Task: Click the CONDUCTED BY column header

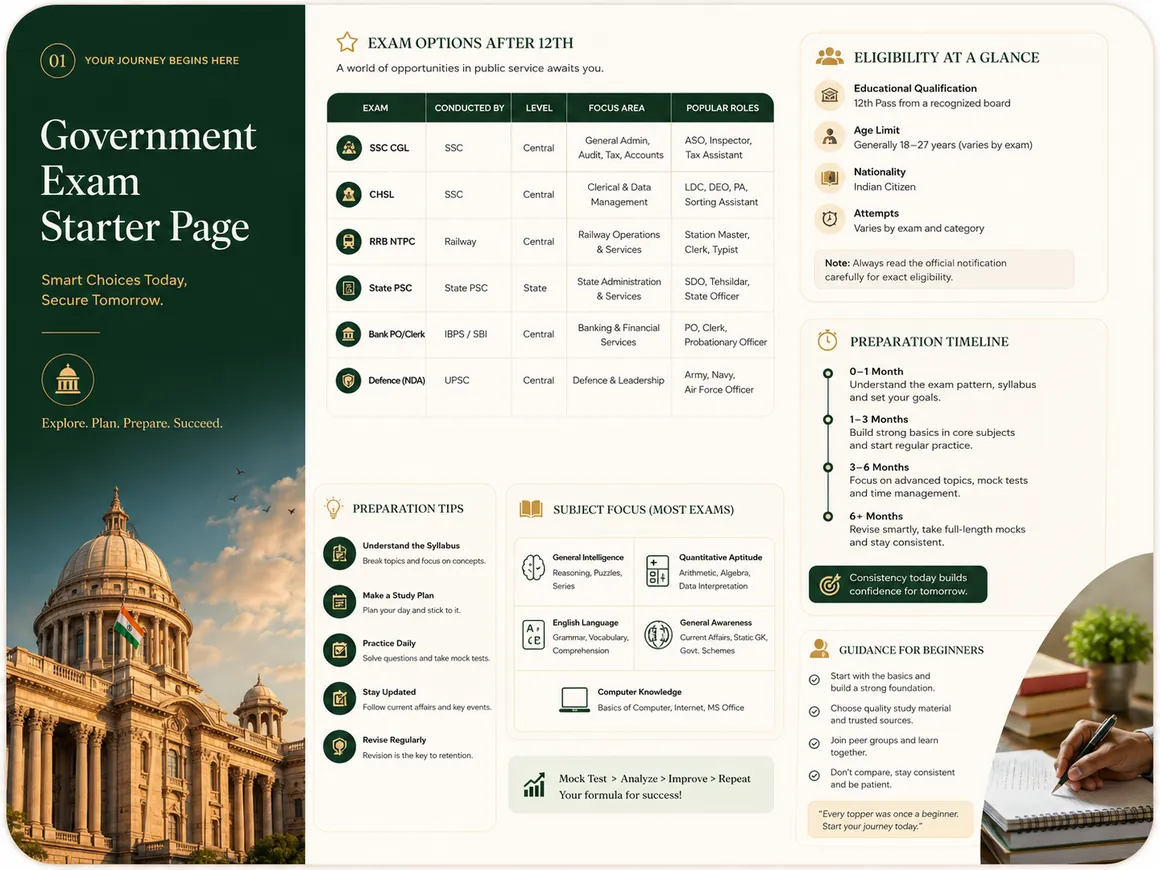Action: click(469, 108)
